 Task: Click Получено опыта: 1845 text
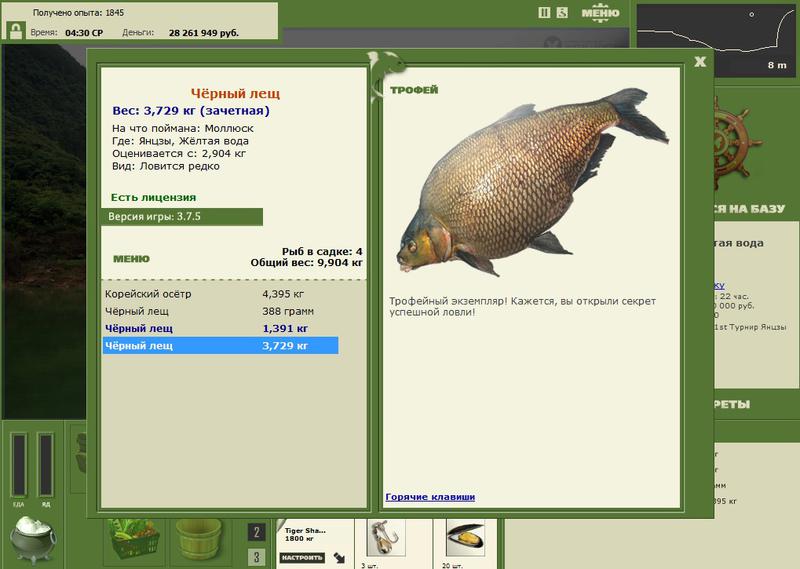(x=79, y=13)
